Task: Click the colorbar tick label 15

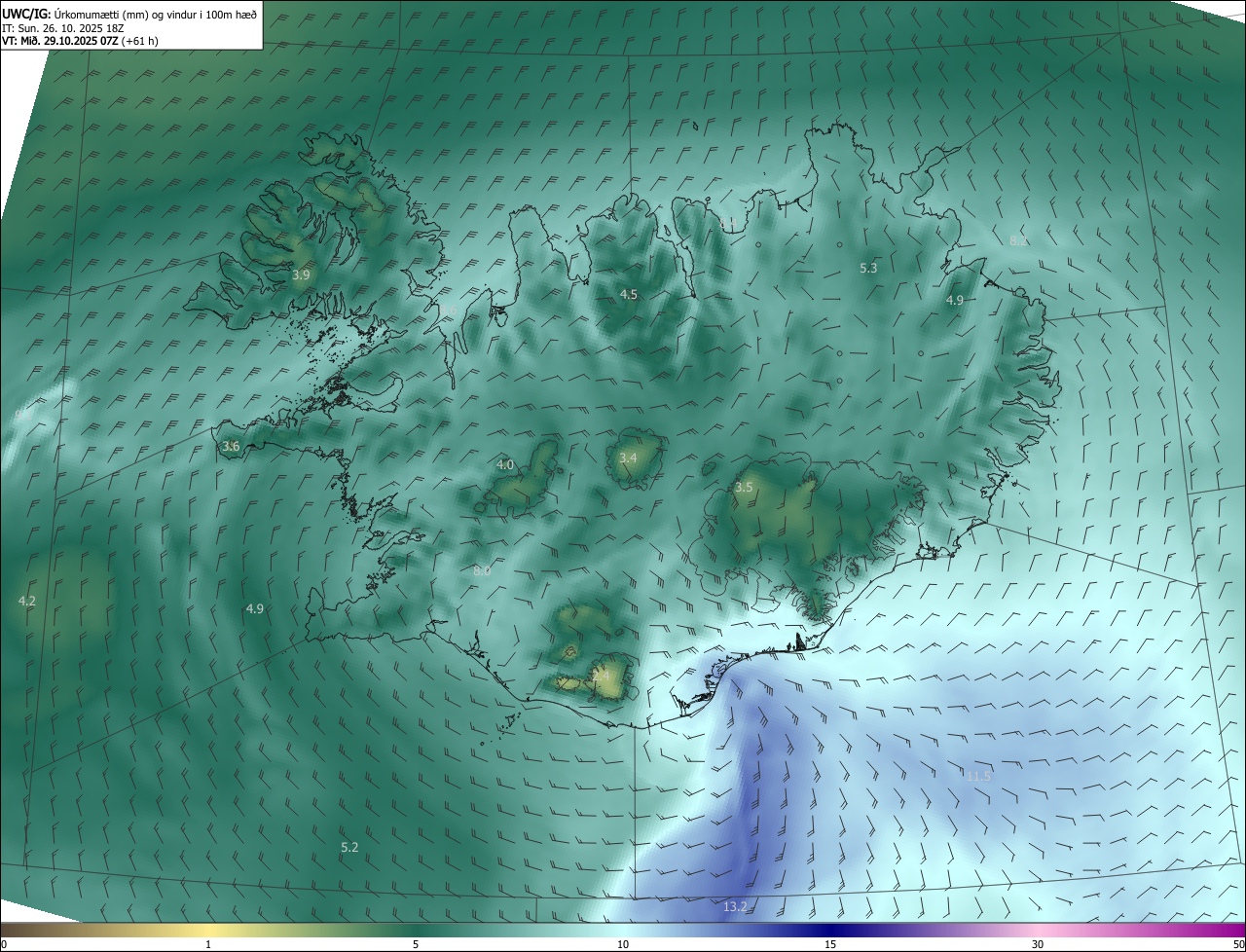Action: (830, 944)
